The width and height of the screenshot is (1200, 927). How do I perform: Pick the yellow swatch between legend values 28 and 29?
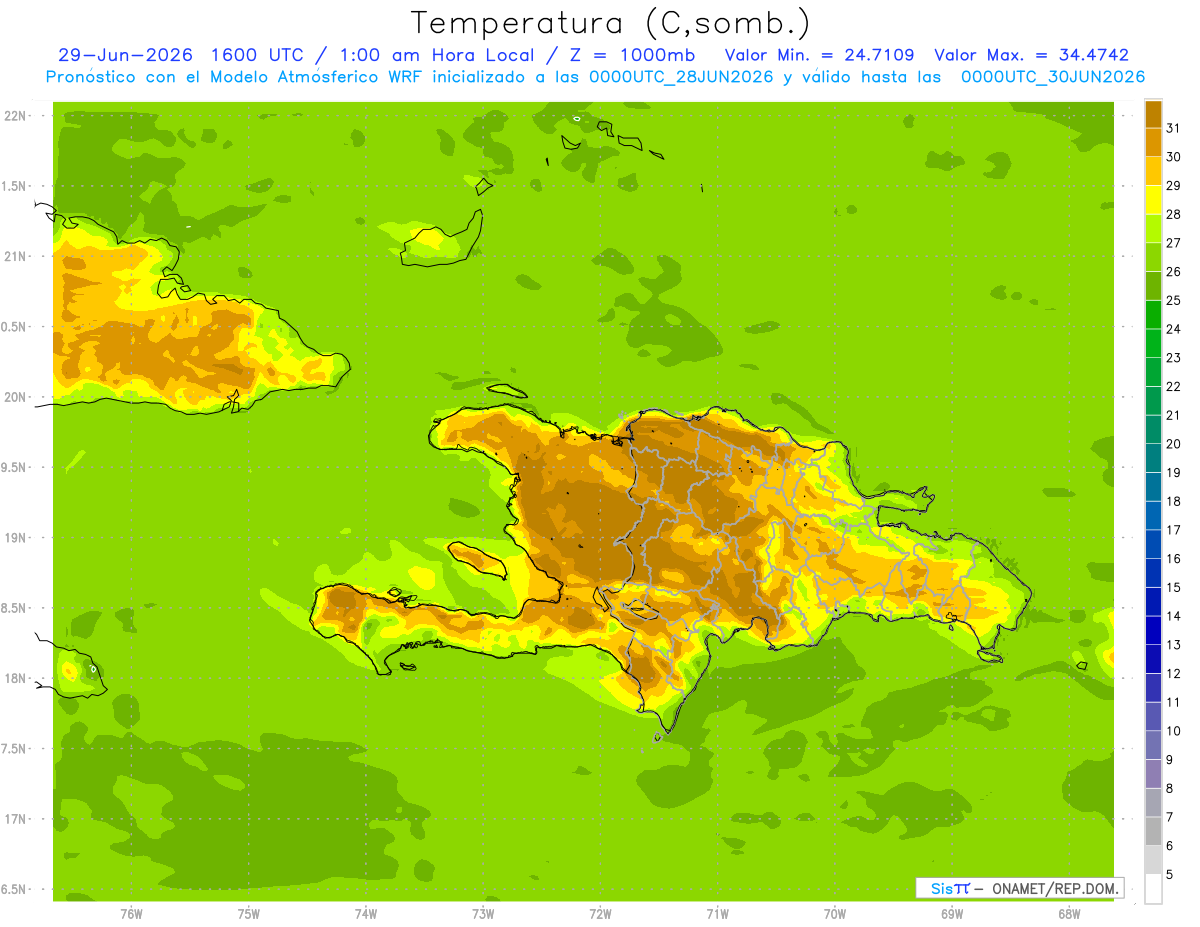1153,200
